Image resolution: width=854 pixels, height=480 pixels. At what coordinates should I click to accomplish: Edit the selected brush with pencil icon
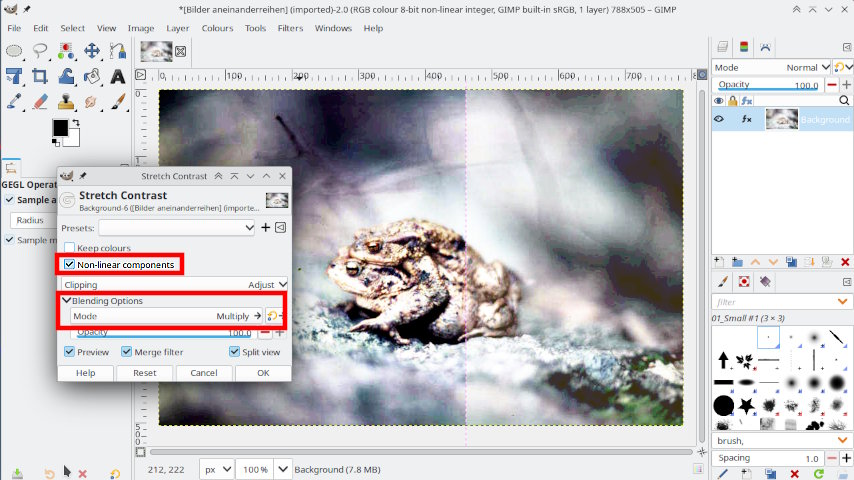(723, 474)
